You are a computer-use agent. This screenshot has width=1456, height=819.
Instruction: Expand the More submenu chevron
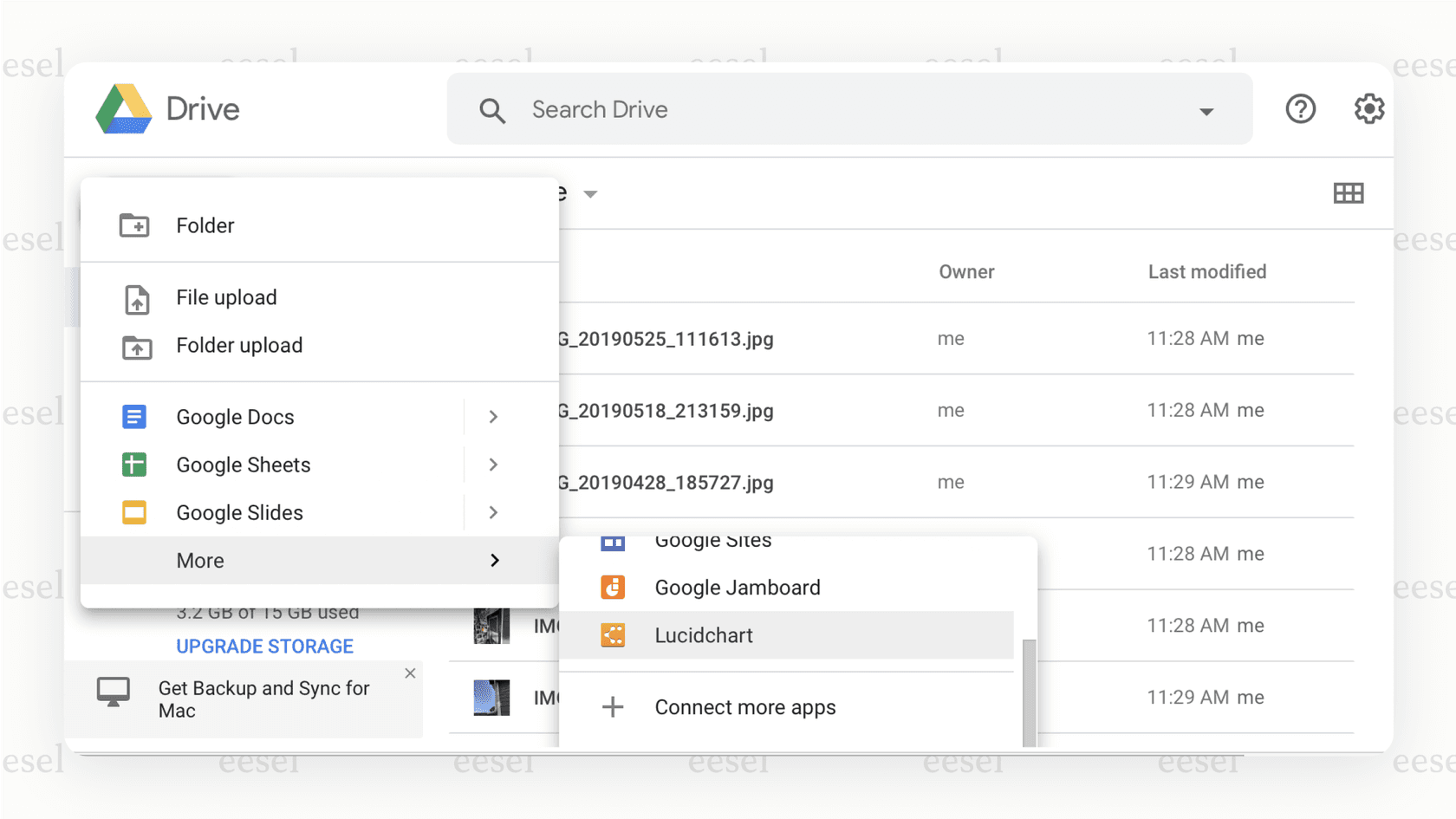coord(494,560)
